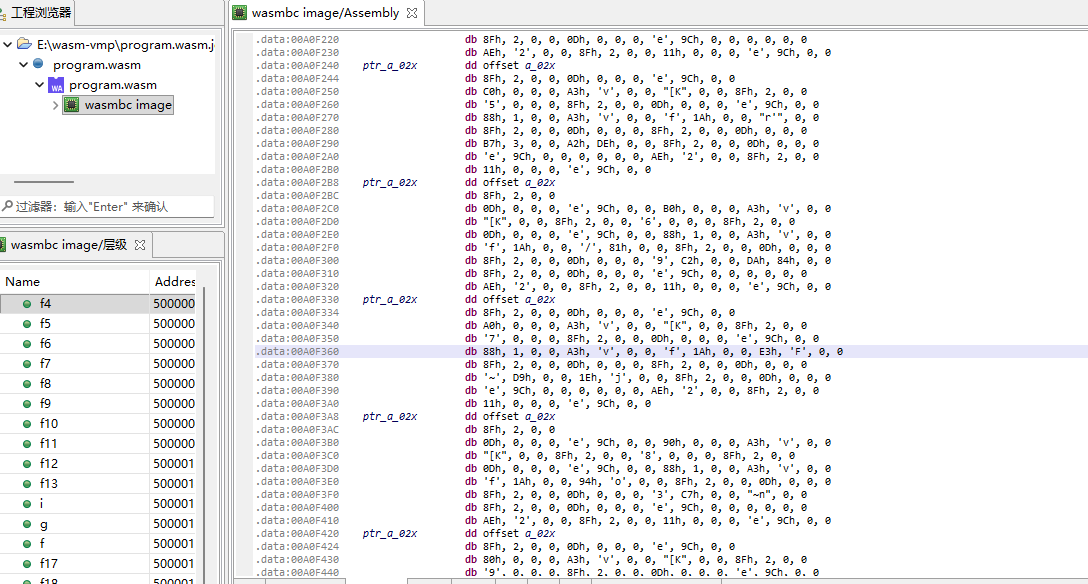Close the wasmbc image/Assembly tab
1088x584 pixels.
coord(412,13)
